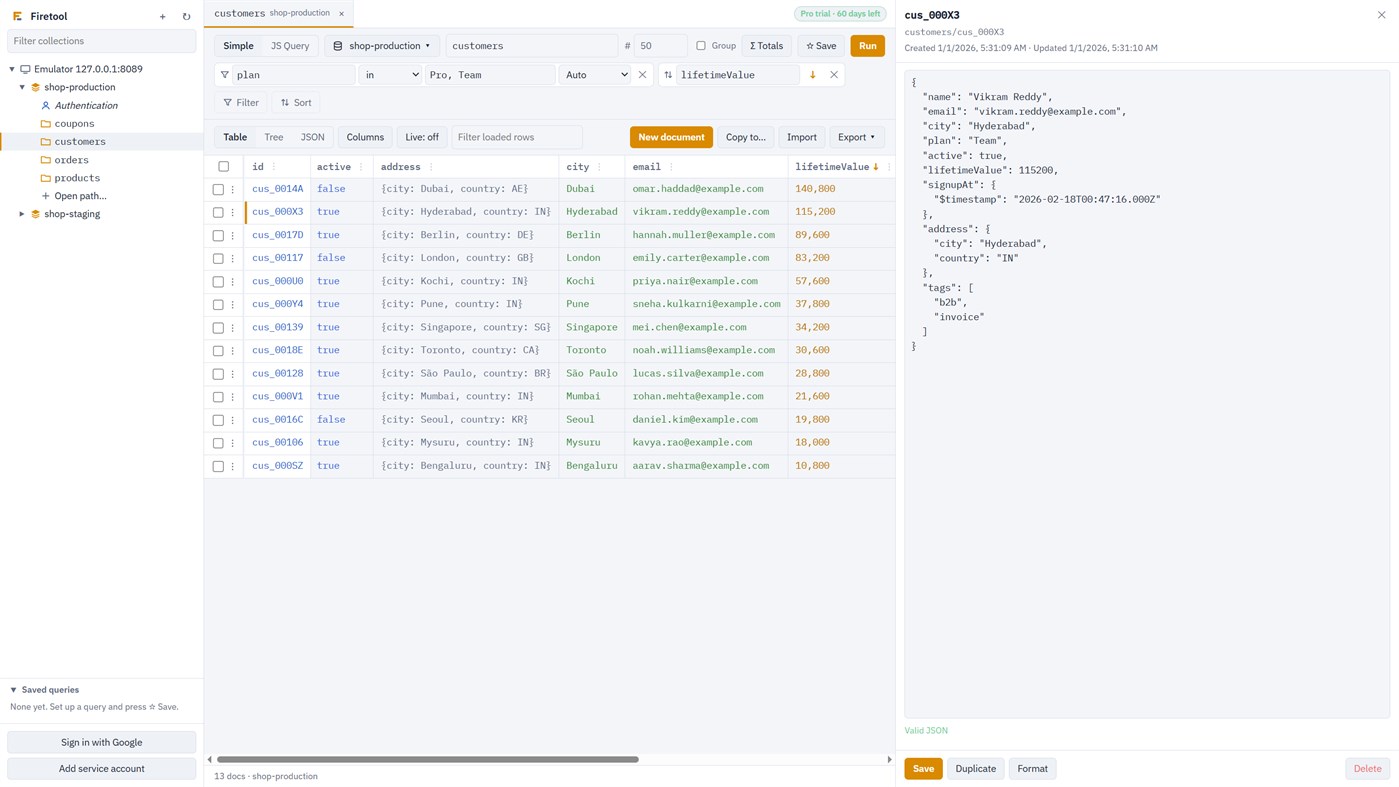Screen dimensions: 1399x787
Task: Click the Sign in with Google button
Action: click(101, 742)
